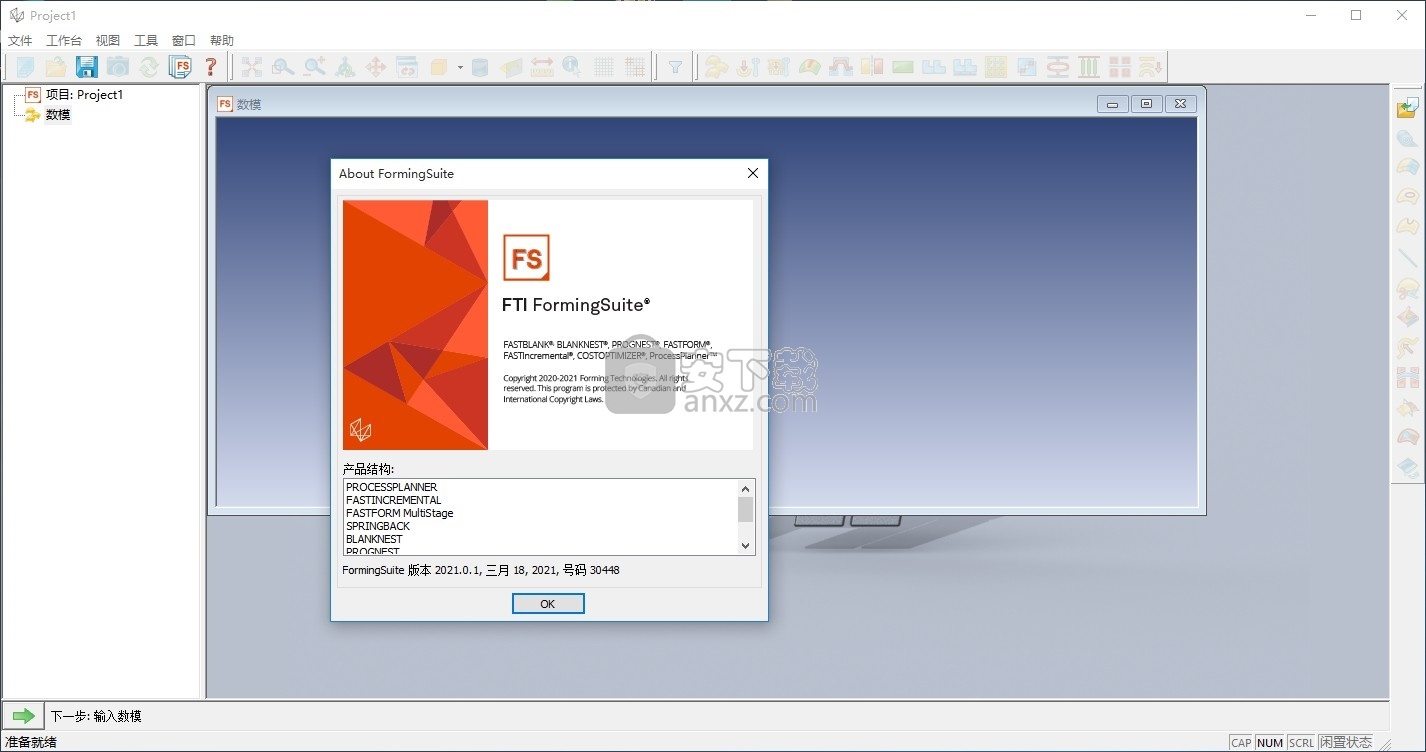This screenshot has width=1426, height=752.
Task: Minimize the 数模 child window
Action: coord(1112,104)
